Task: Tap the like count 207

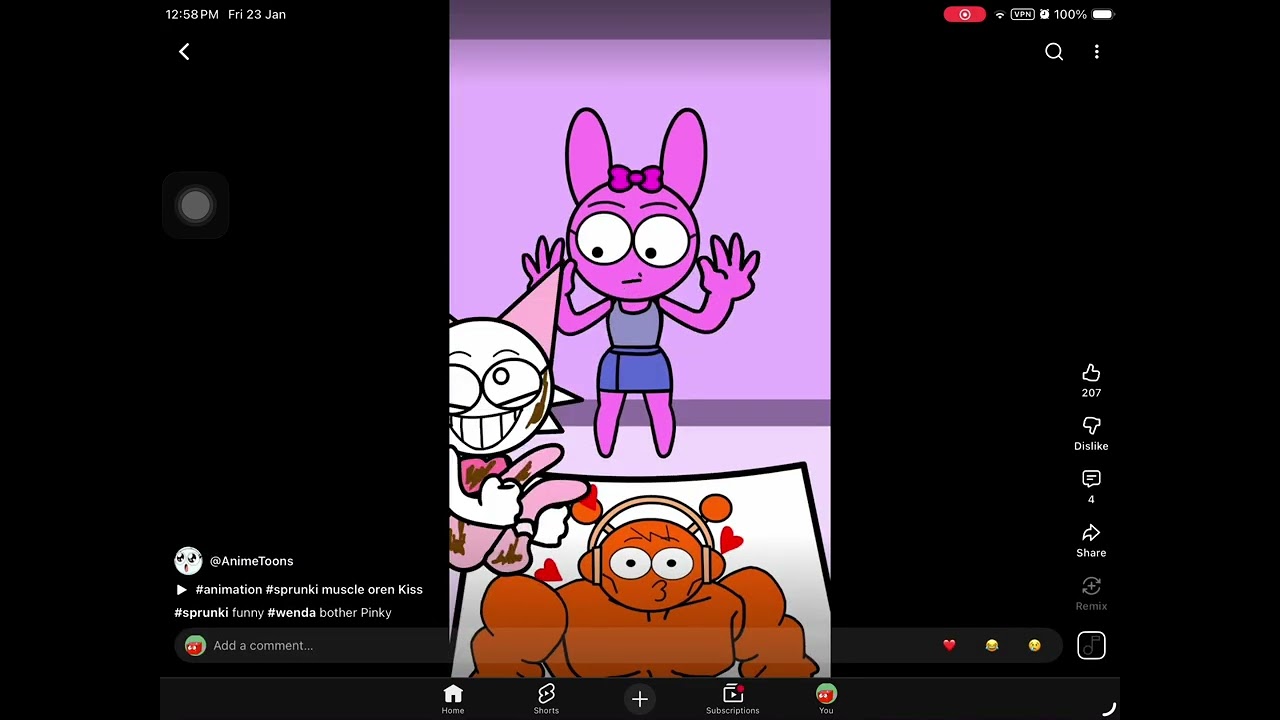Action: [1091, 393]
